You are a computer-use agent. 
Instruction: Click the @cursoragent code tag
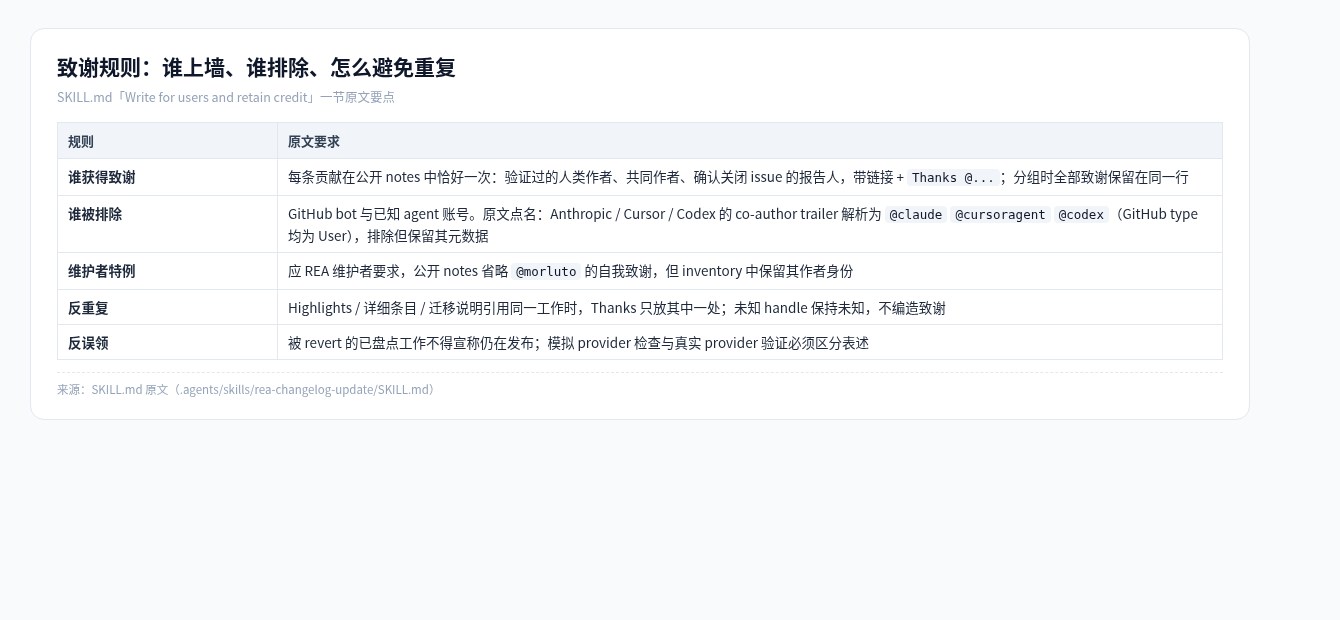click(x=1000, y=214)
